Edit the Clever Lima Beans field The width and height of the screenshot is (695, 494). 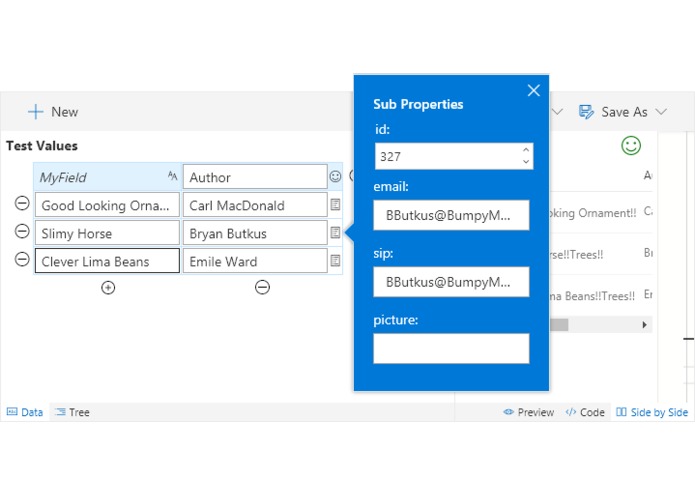[107, 261]
